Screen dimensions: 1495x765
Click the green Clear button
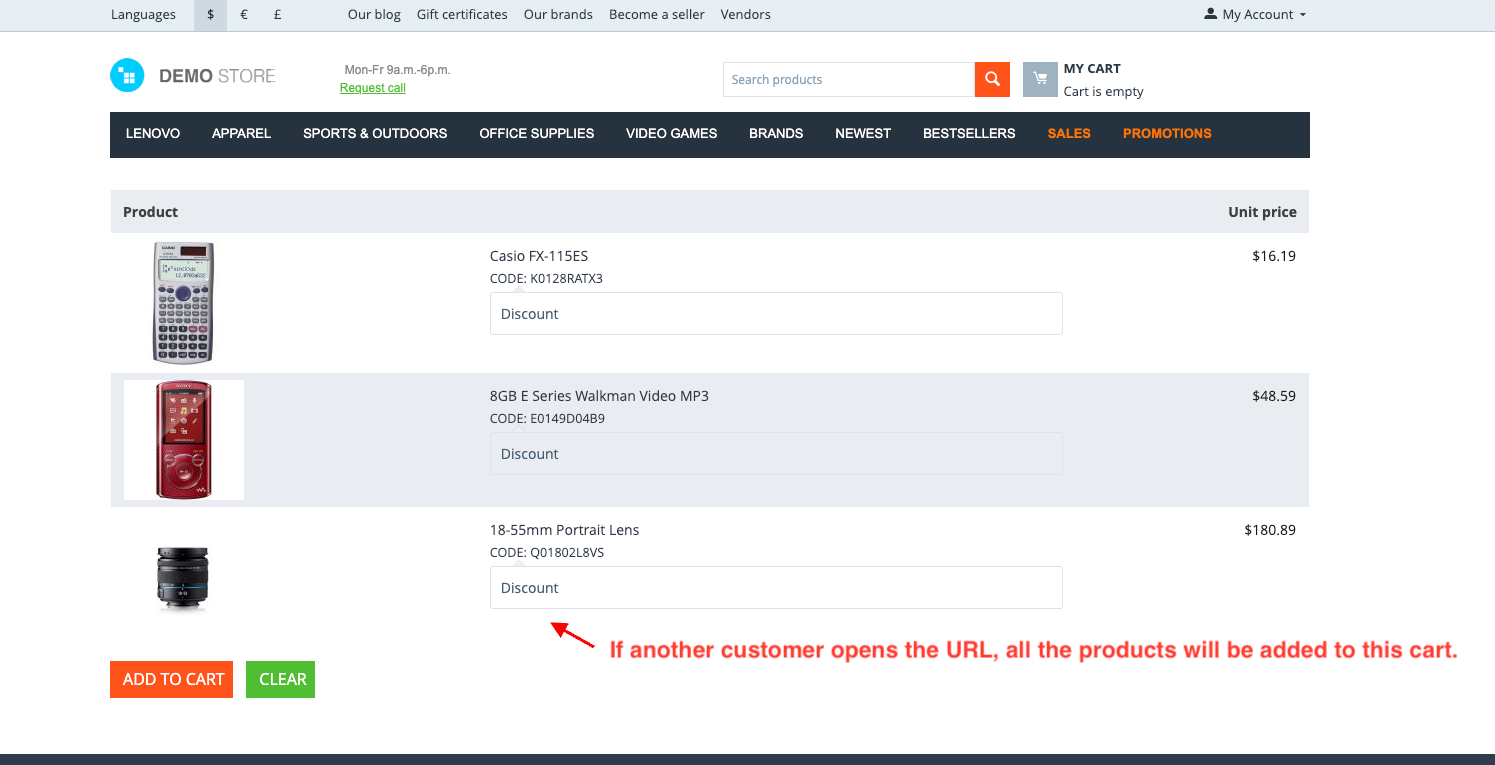pos(280,680)
